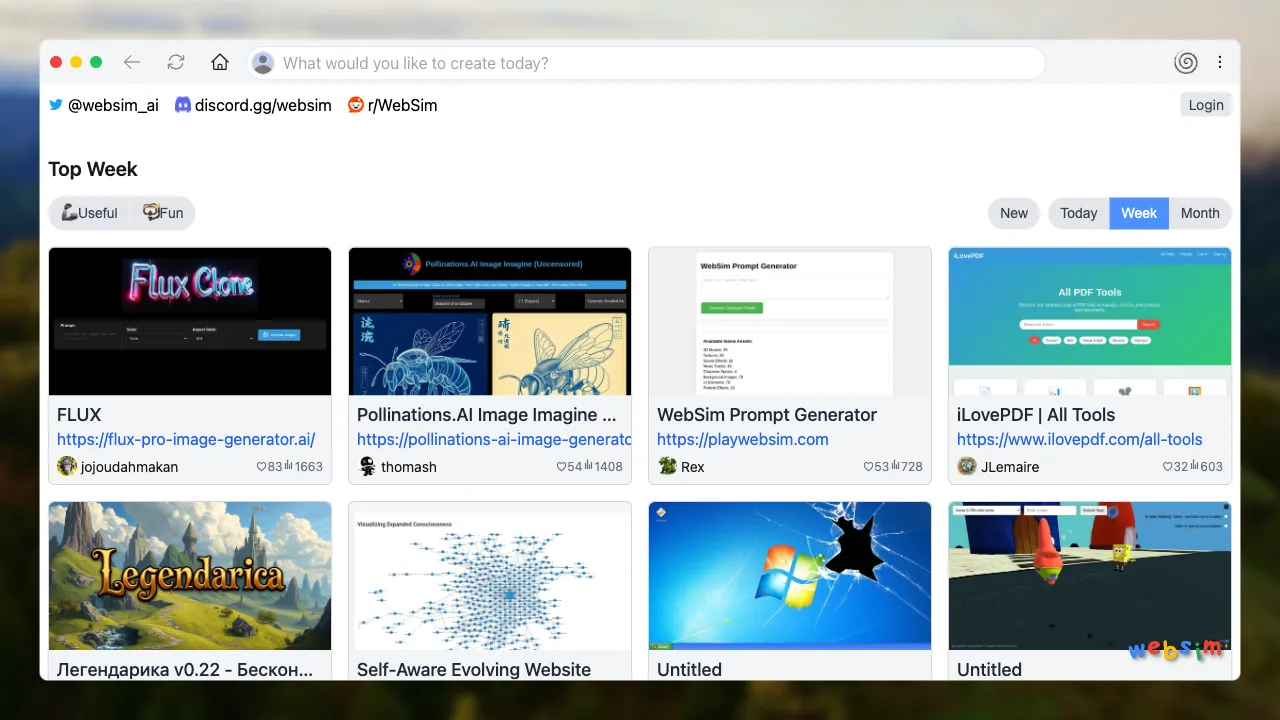Switch to the New tab
The height and width of the screenshot is (720, 1280).
coord(1014,213)
